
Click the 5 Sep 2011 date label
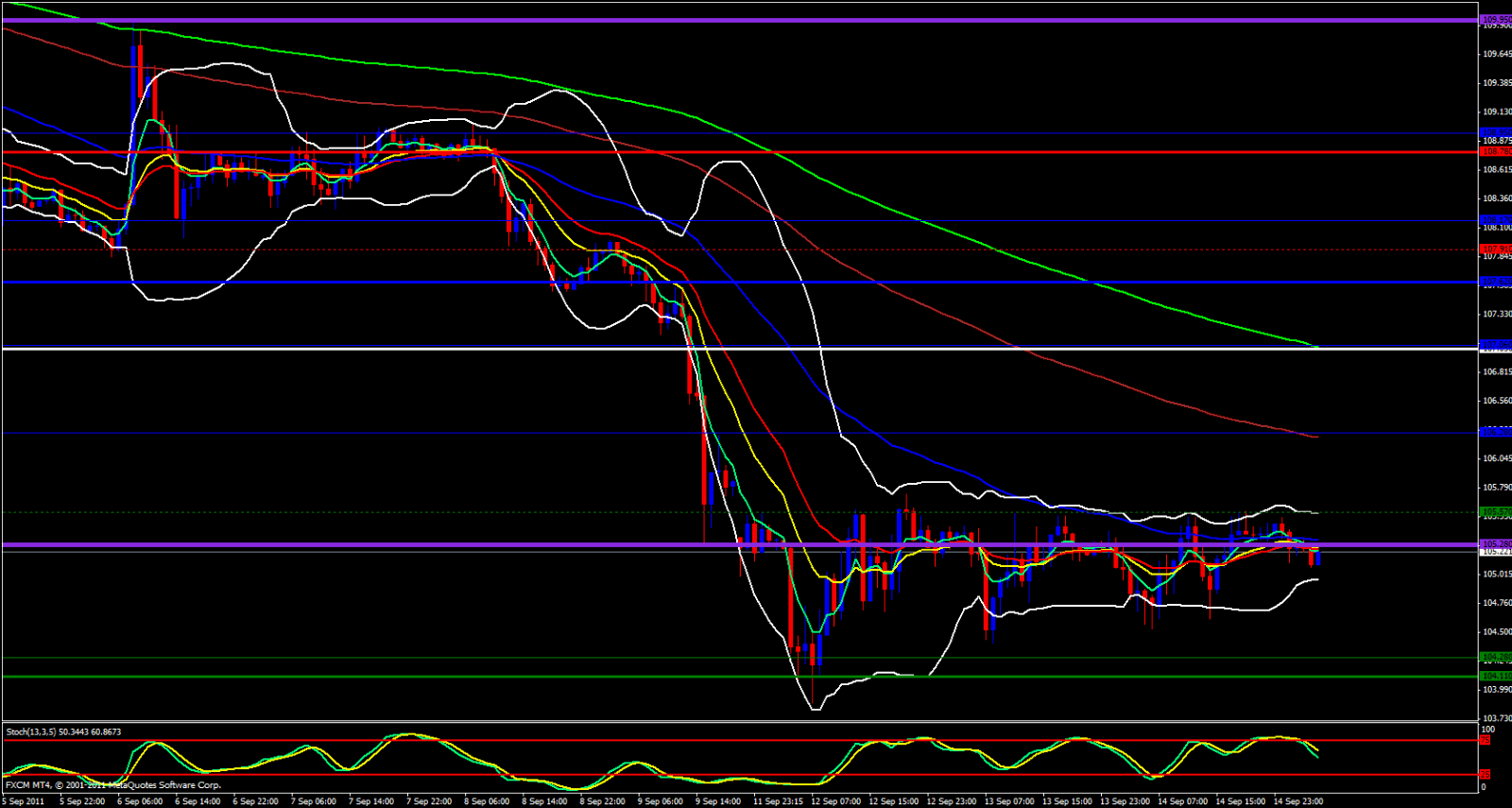(23, 801)
